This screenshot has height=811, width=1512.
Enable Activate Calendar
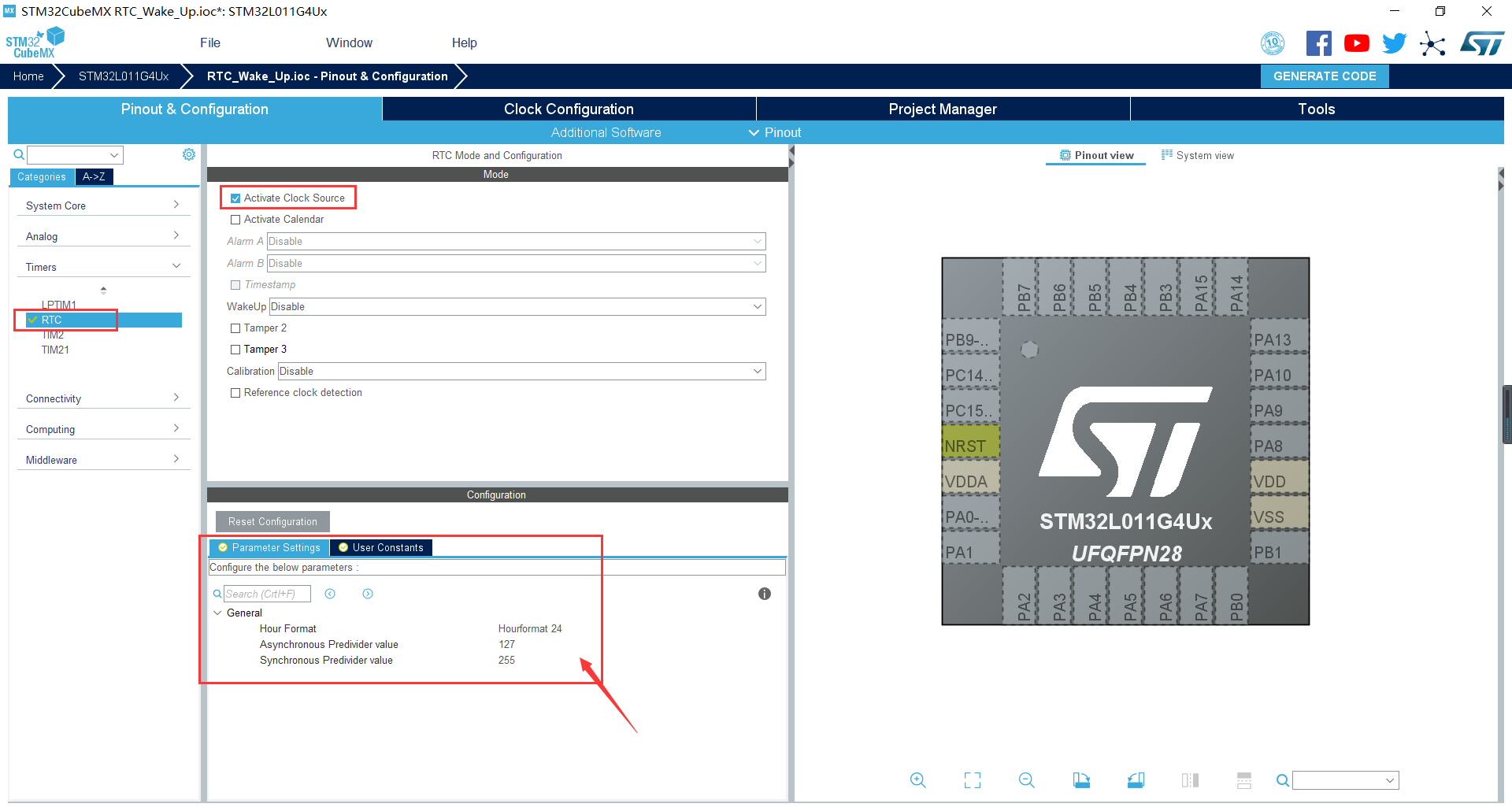235,219
